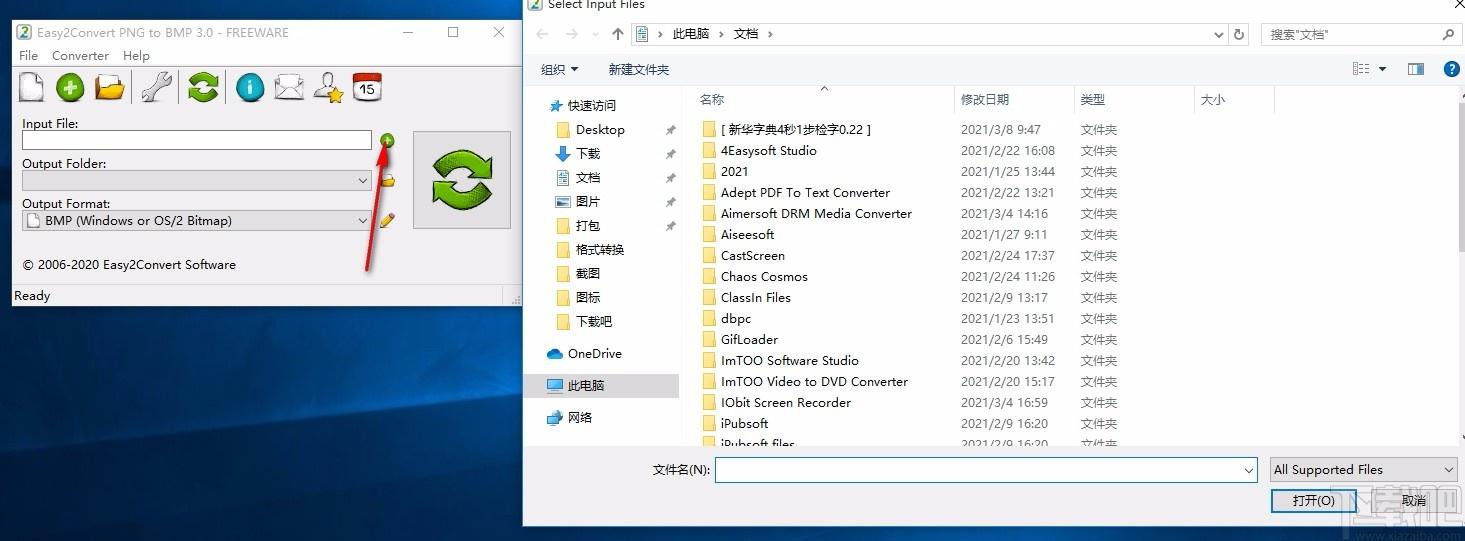The image size is (1465, 541).
Task: Select the ClassIn Files folder
Action: point(755,297)
